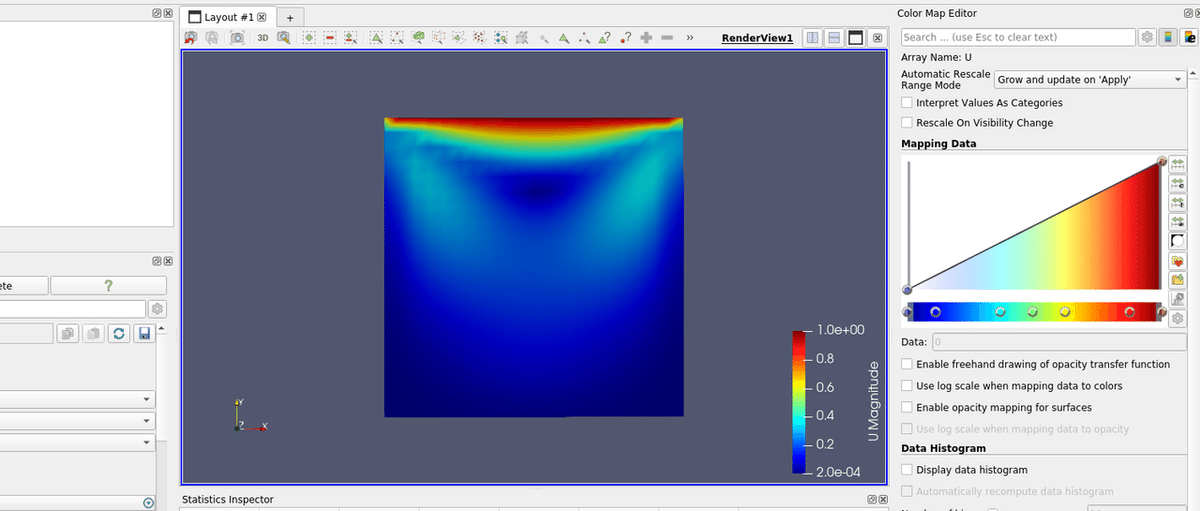Open Automatic Rescale Range Mode dropdown
Screen dimensions: 1200x511
click(1089, 79)
